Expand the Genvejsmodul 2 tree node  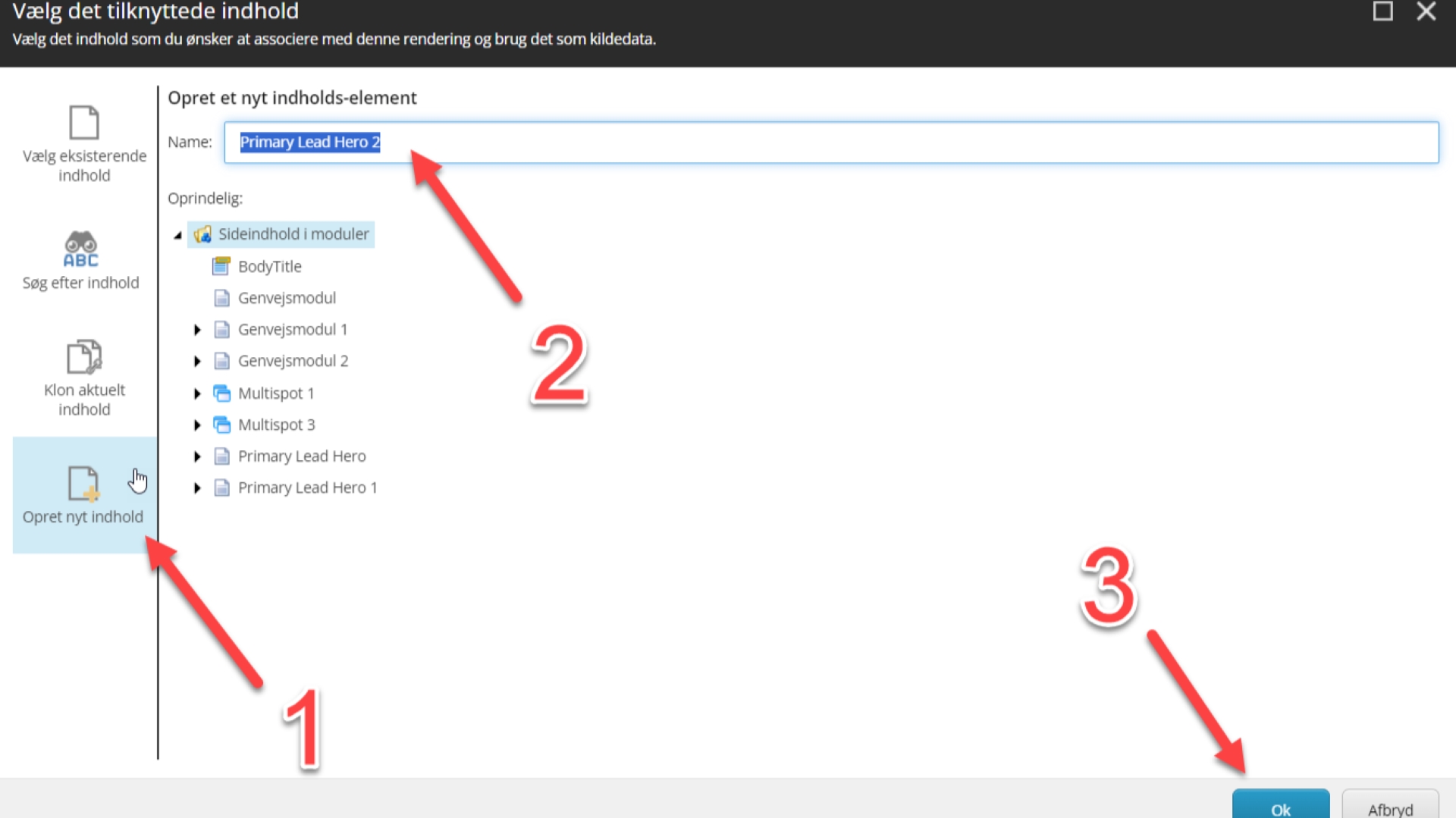click(x=197, y=362)
